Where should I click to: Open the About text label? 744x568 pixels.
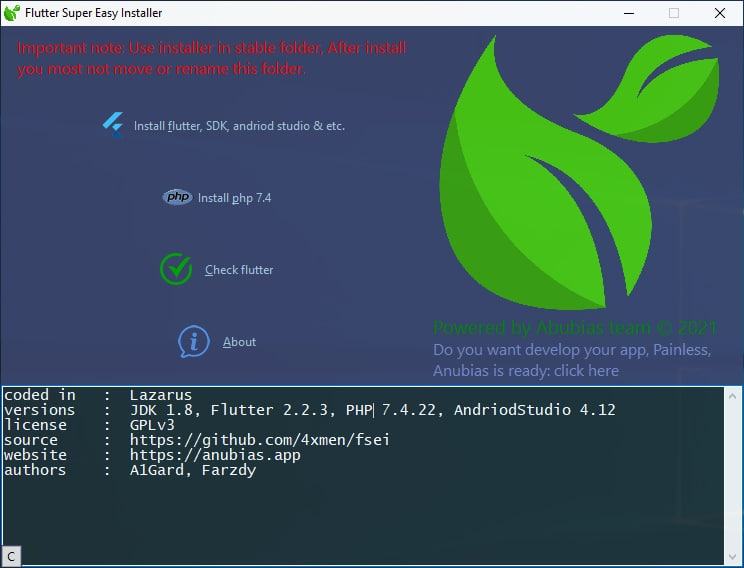tap(239, 342)
